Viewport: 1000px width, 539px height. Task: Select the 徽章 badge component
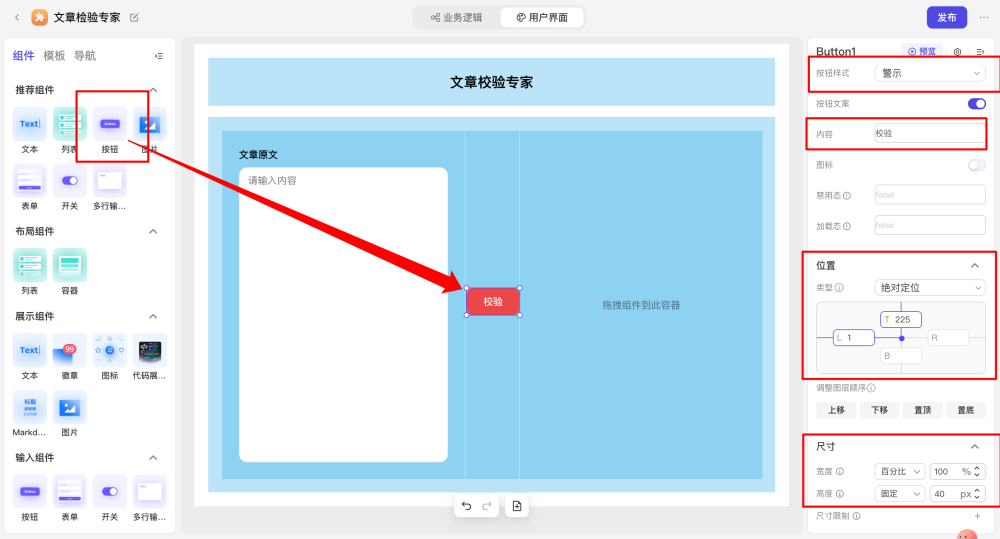pos(70,357)
